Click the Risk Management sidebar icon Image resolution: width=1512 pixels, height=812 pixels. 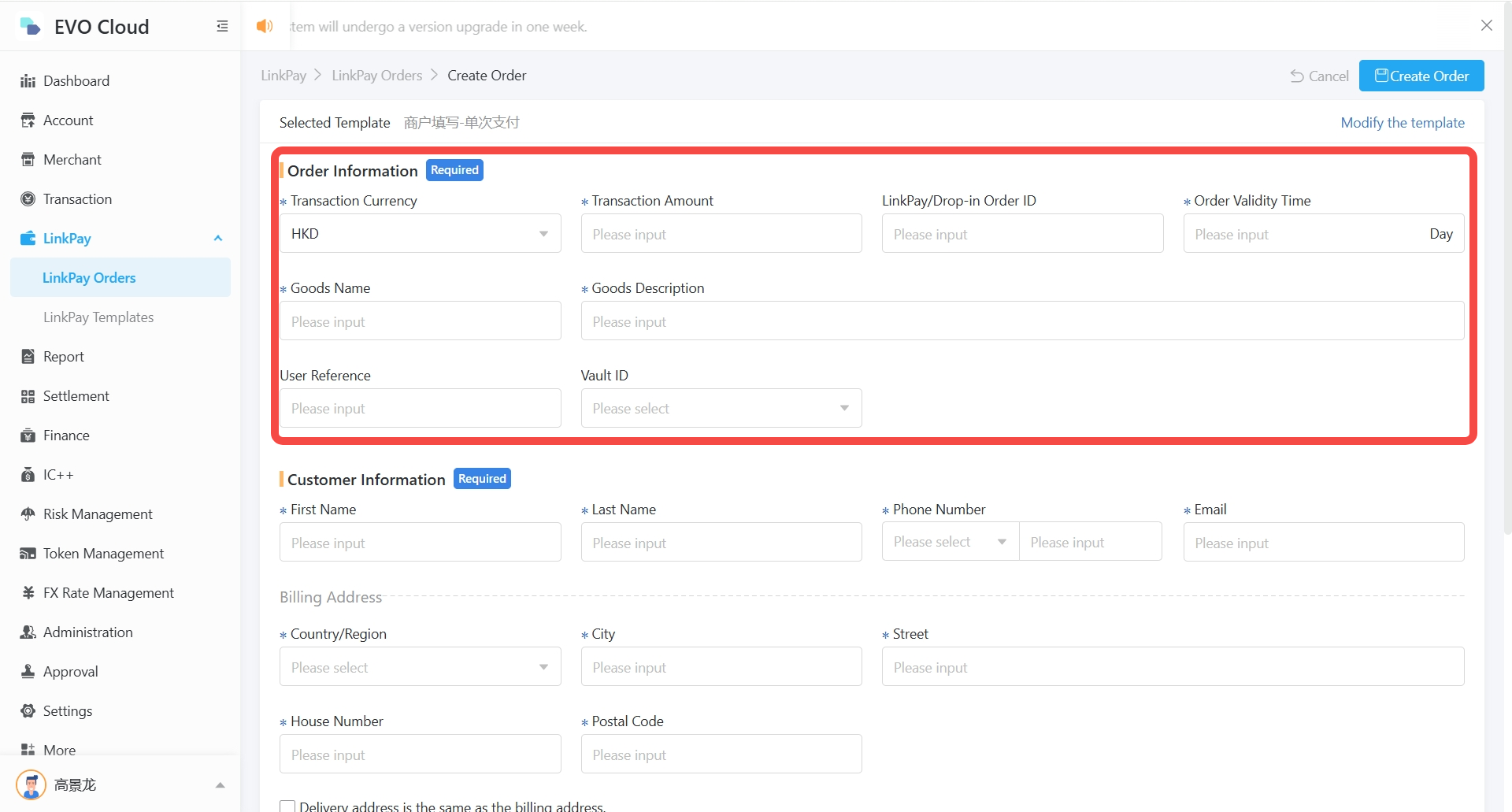[28, 514]
